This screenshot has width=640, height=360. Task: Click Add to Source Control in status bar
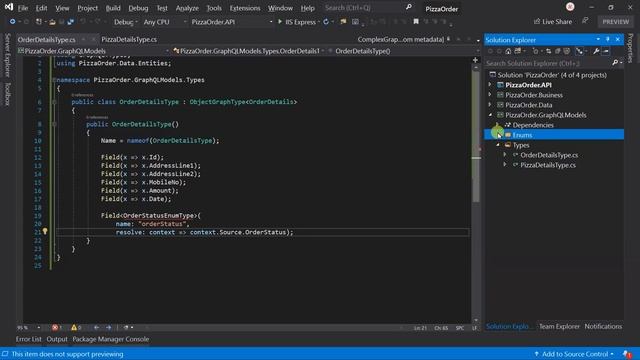(x=574, y=354)
